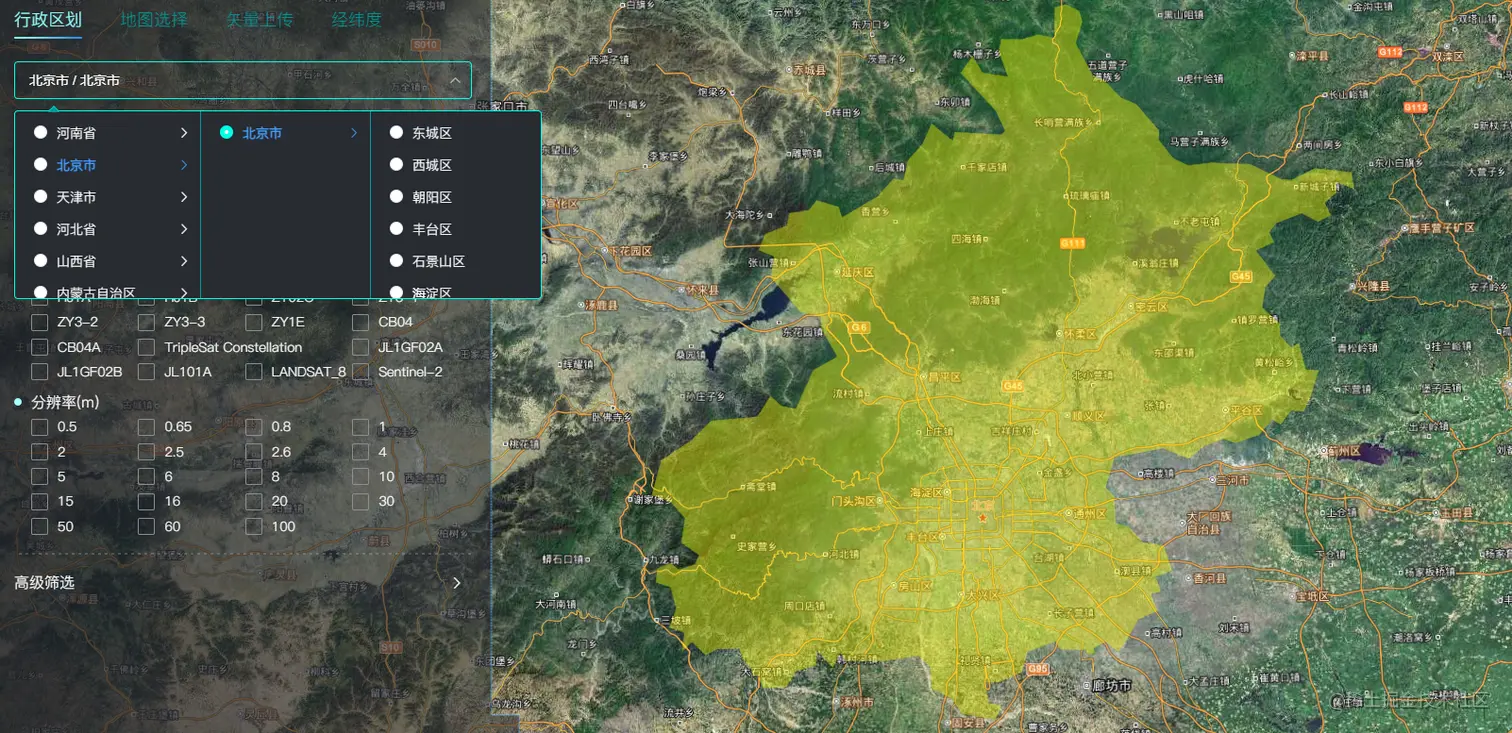The height and width of the screenshot is (733, 1512).
Task: Enable the ZY1E satellite checkbox
Action: (254, 322)
